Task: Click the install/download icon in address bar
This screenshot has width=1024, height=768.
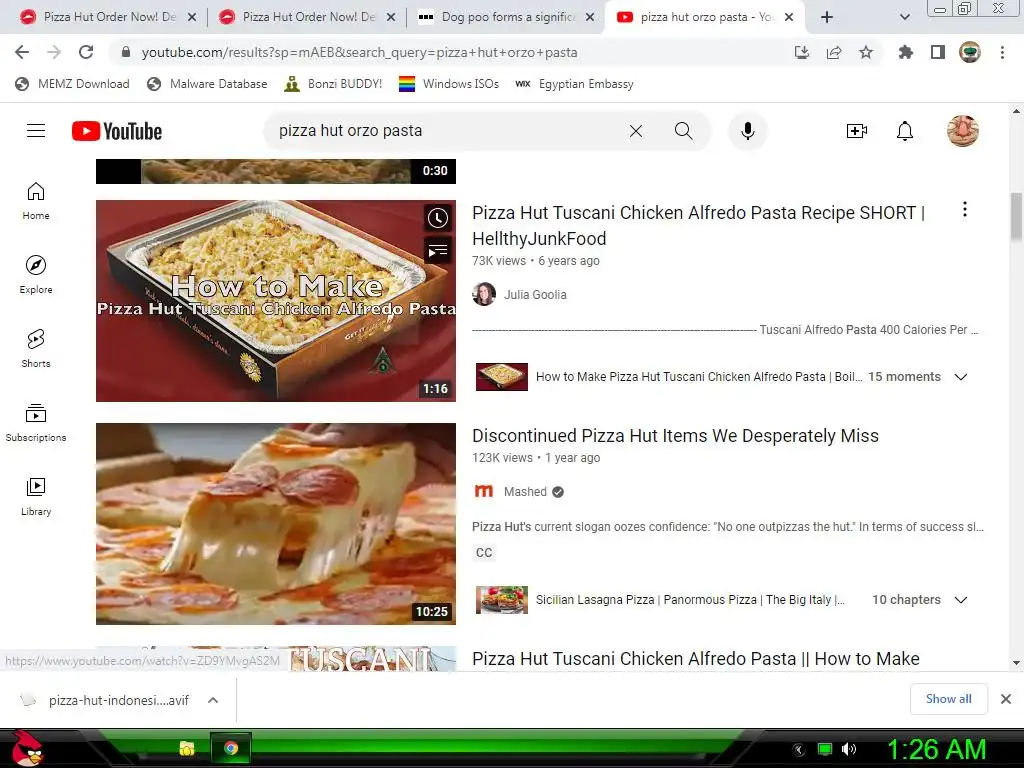Action: point(802,52)
